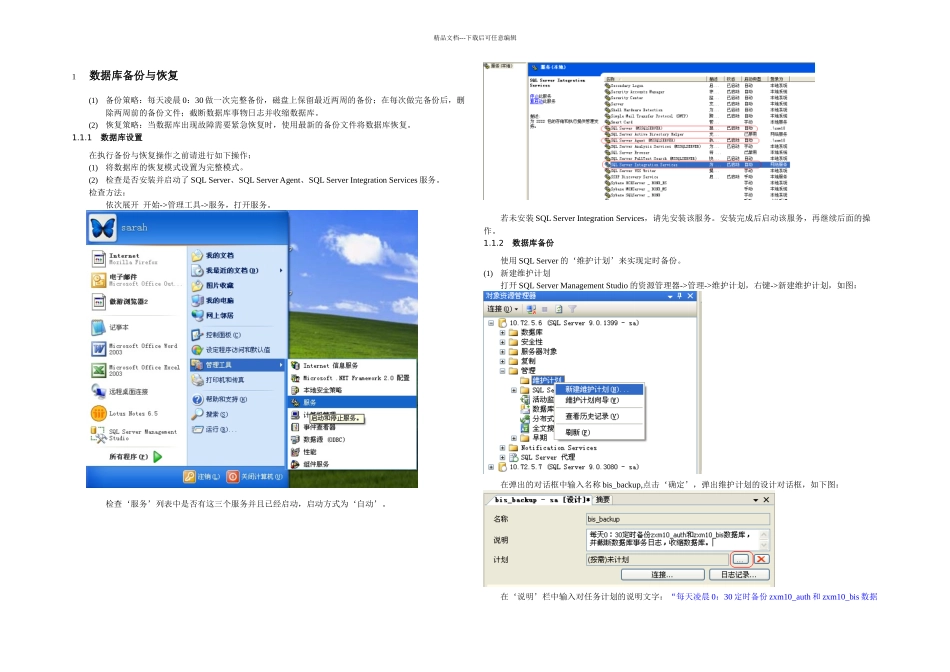Select 组件服务 in the submenu
The width and height of the screenshot is (950, 672).
(x=353, y=464)
